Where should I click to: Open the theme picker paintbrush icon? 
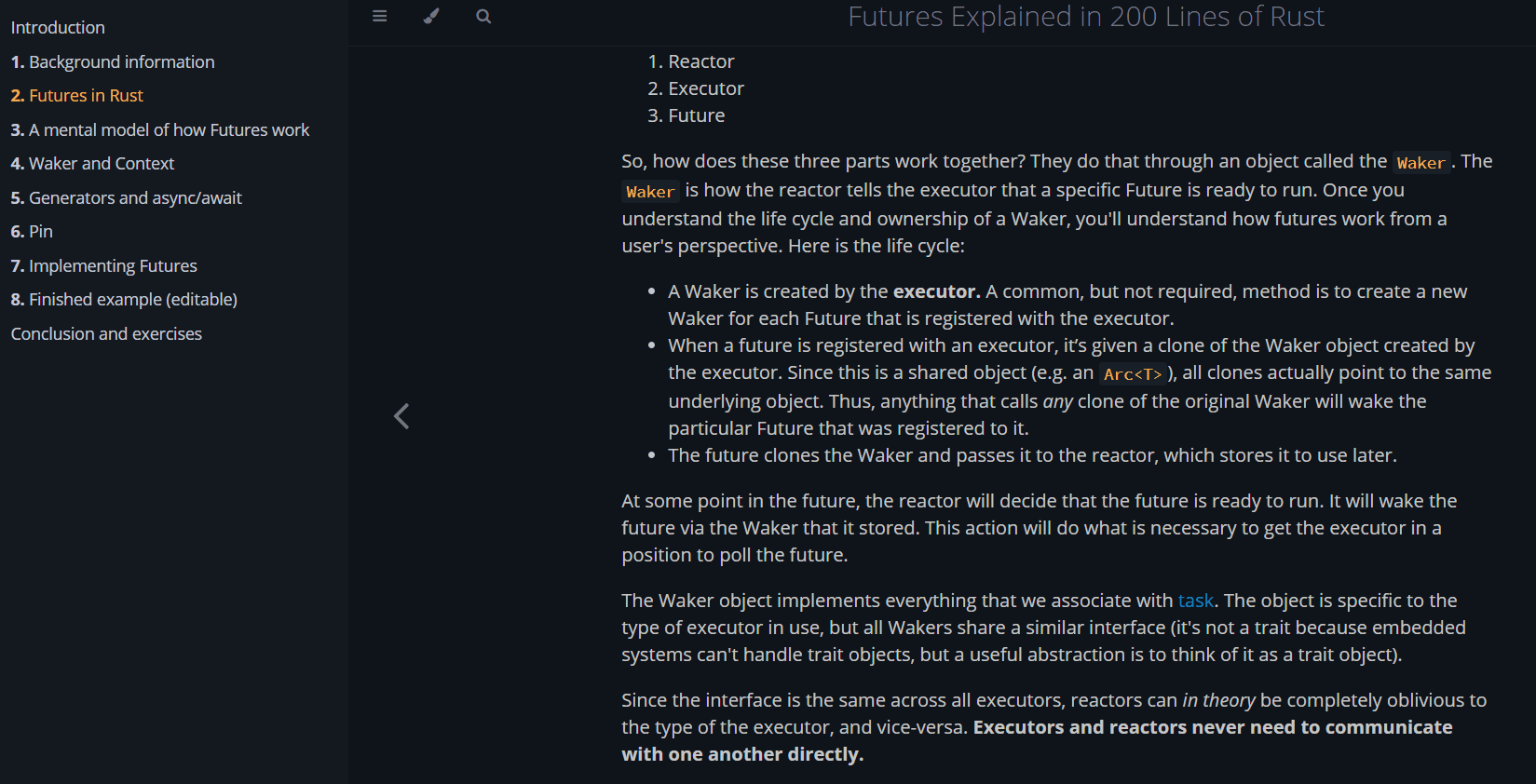[431, 16]
